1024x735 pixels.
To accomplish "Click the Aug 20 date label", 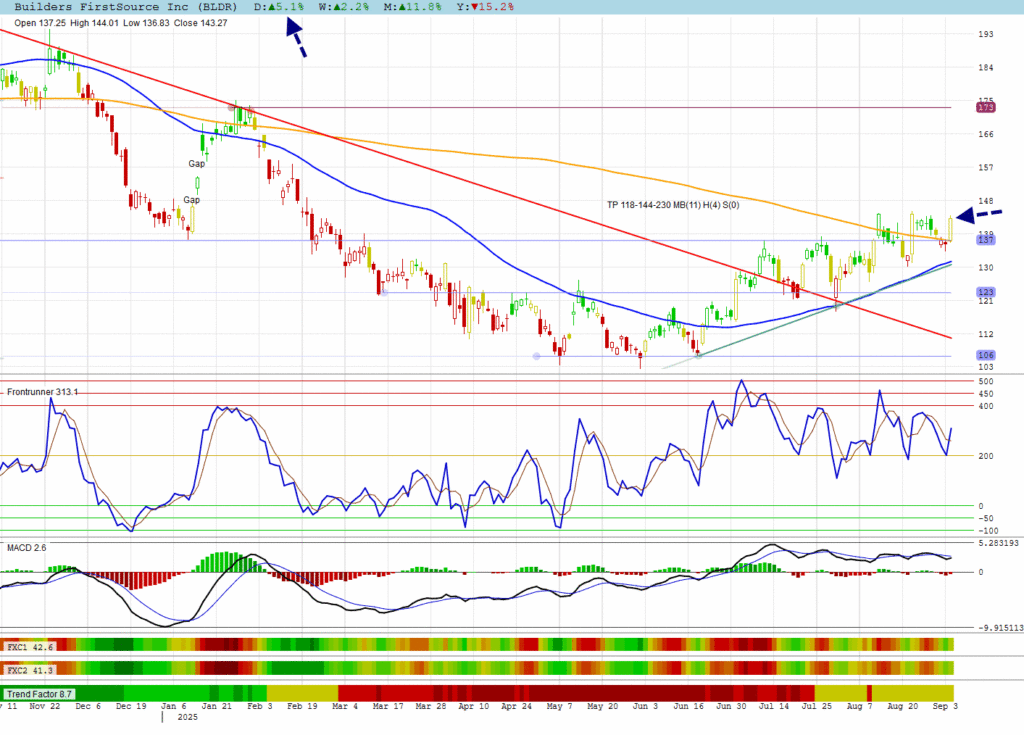I will [x=903, y=706].
